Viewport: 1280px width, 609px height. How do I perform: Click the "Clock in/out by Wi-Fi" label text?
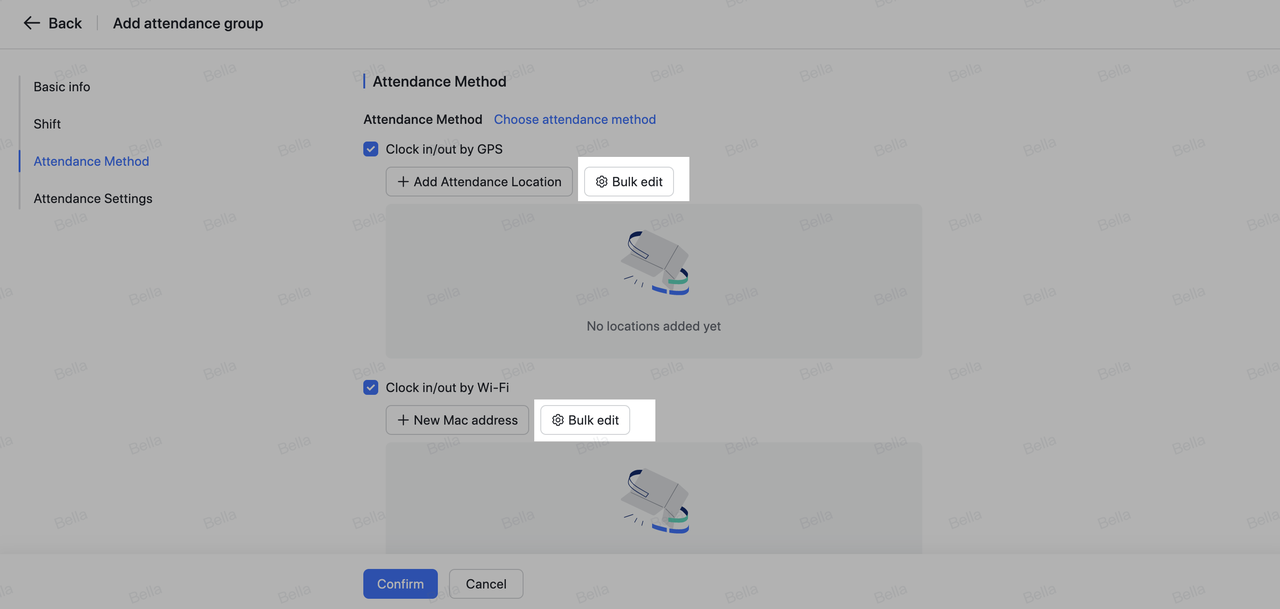click(x=447, y=387)
